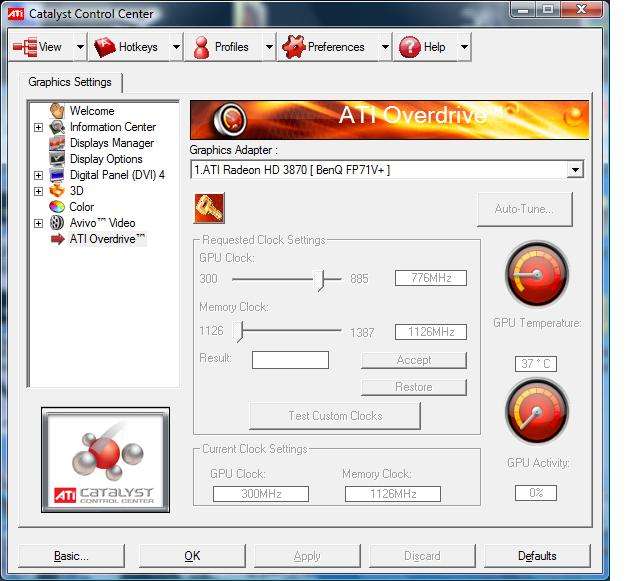Click the GPU Activity gauge
This screenshot has width=640, height=581.
[537, 412]
